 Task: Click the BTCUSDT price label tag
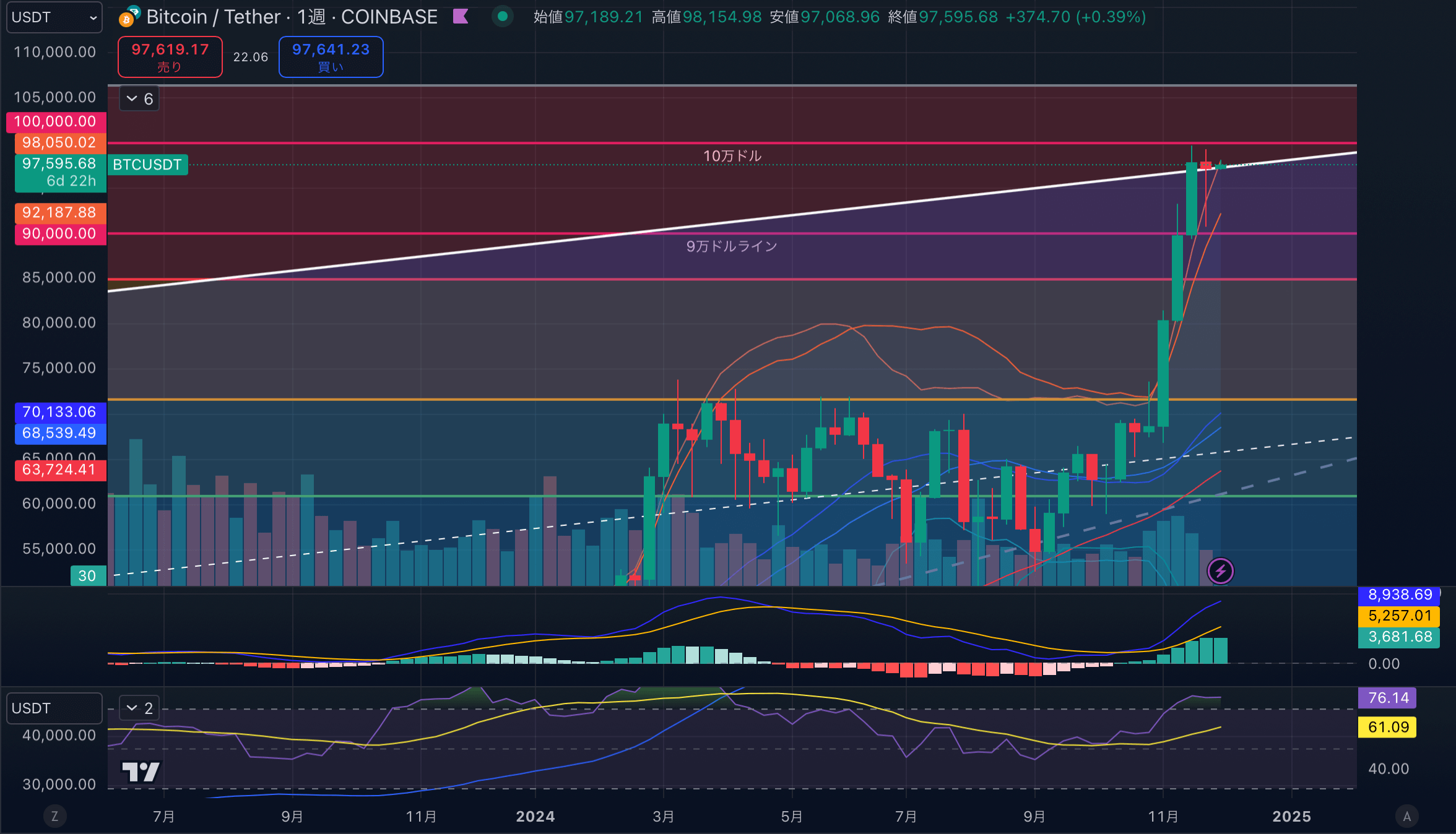147,165
